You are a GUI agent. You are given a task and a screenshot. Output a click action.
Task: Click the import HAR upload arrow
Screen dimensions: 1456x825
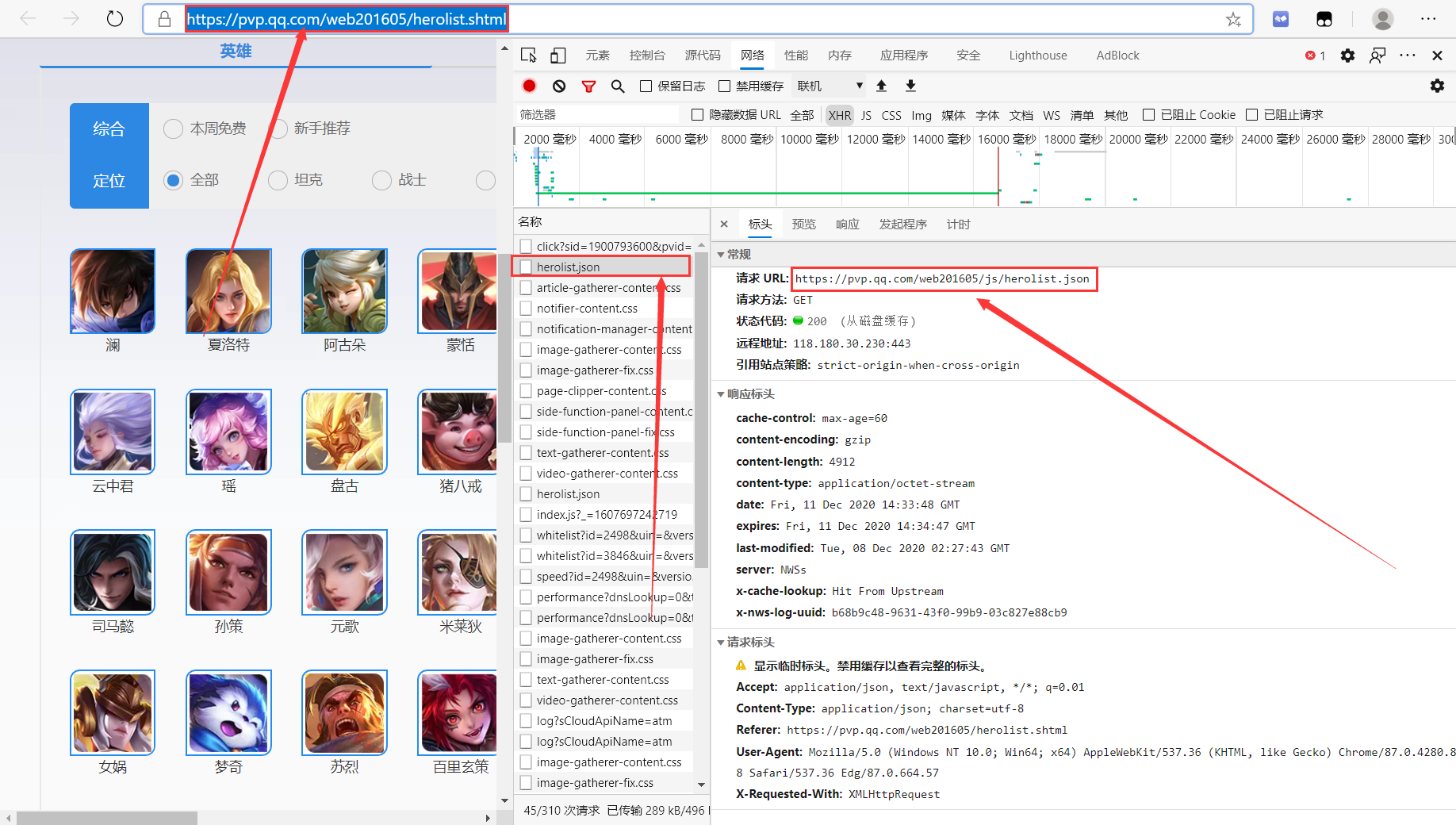coord(881,86)
